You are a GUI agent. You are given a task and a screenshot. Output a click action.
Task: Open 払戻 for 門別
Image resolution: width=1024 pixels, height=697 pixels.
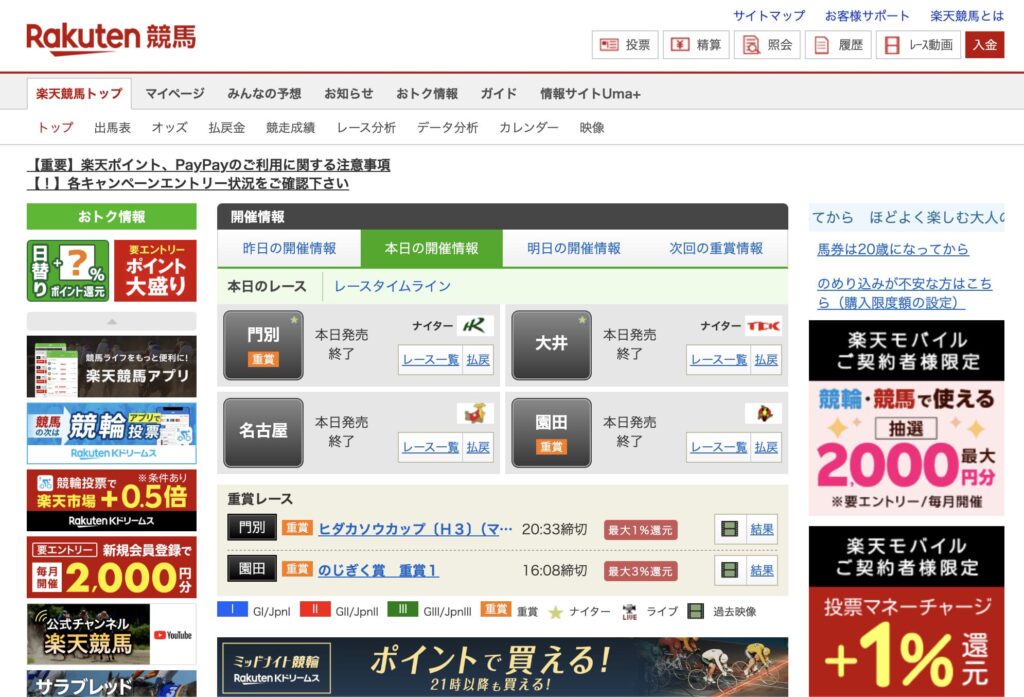click(478, 360)
